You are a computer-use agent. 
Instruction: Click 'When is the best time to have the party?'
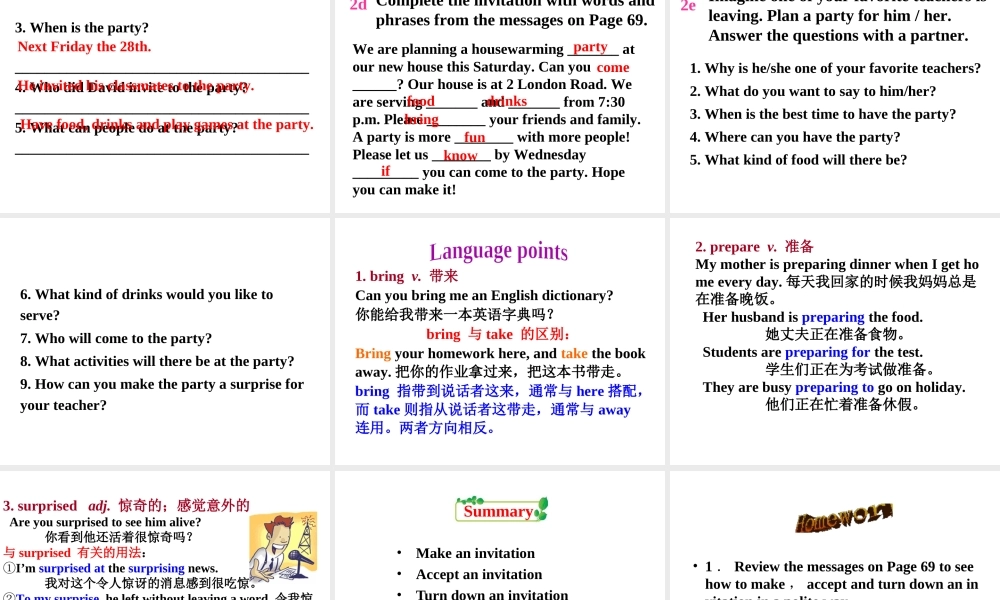[823, 114]
